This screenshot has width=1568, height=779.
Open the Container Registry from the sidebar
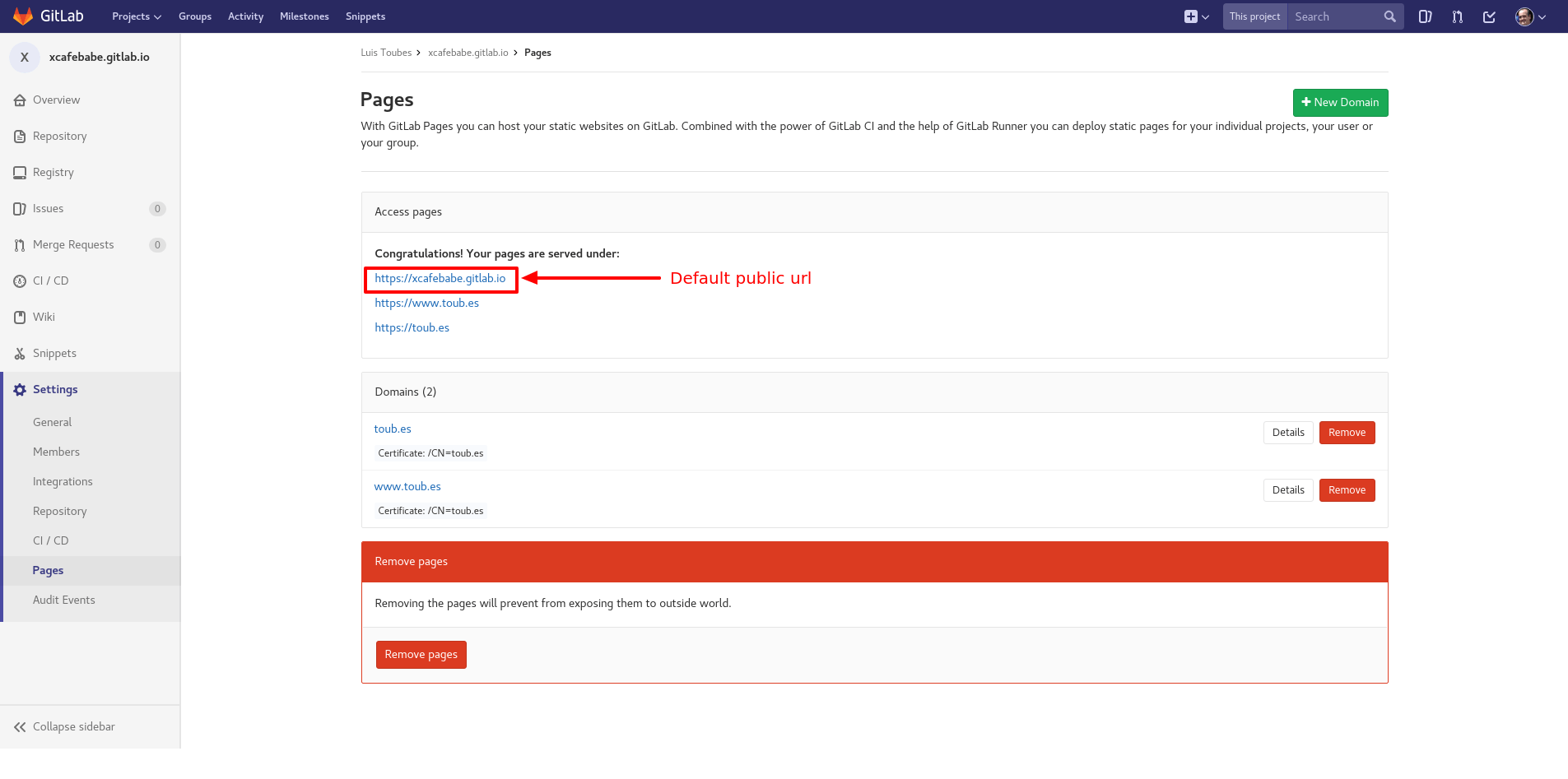(21, 172)
